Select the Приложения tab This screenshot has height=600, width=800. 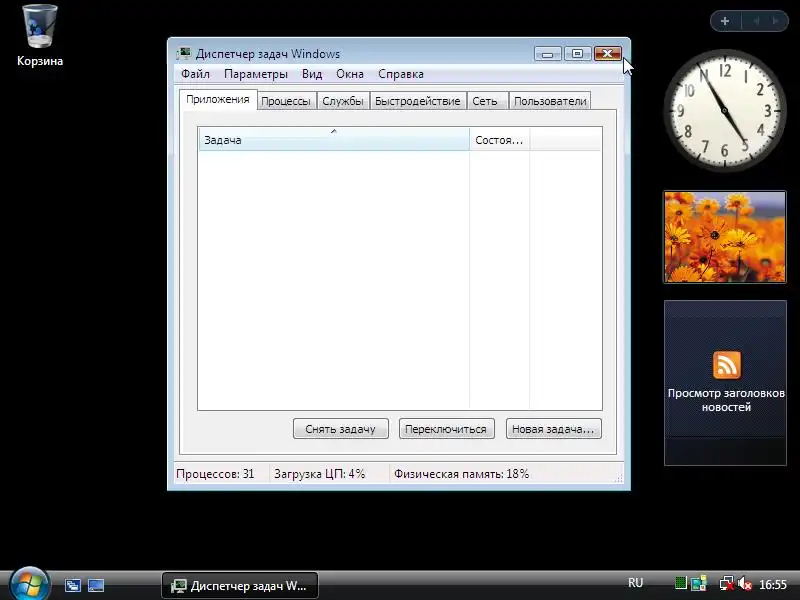tap(218, 99)
